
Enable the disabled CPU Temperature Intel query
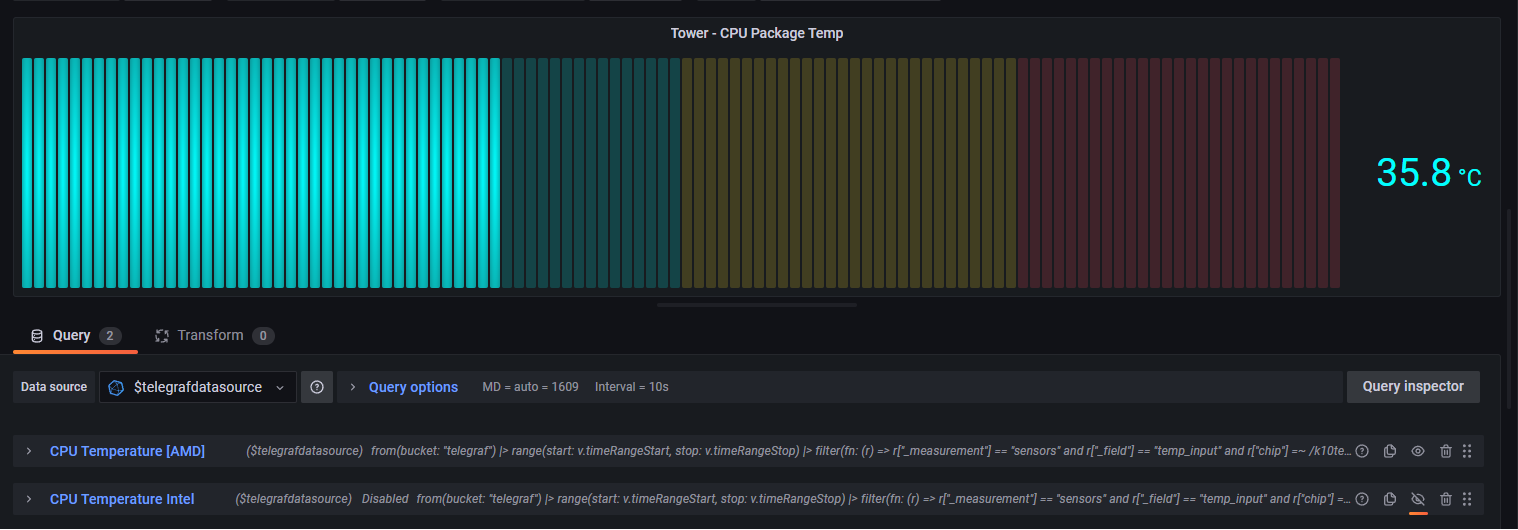point(1417,499)
